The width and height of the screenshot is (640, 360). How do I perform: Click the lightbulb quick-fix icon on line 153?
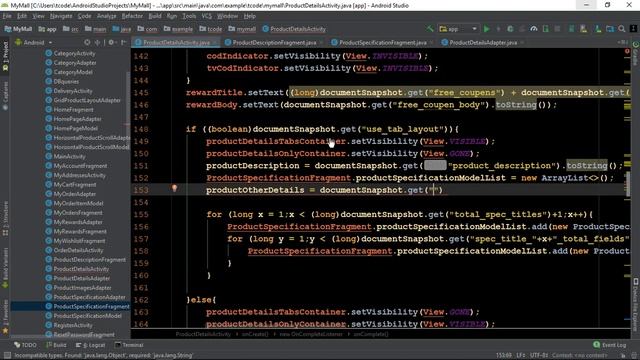[x=174, y=188]
